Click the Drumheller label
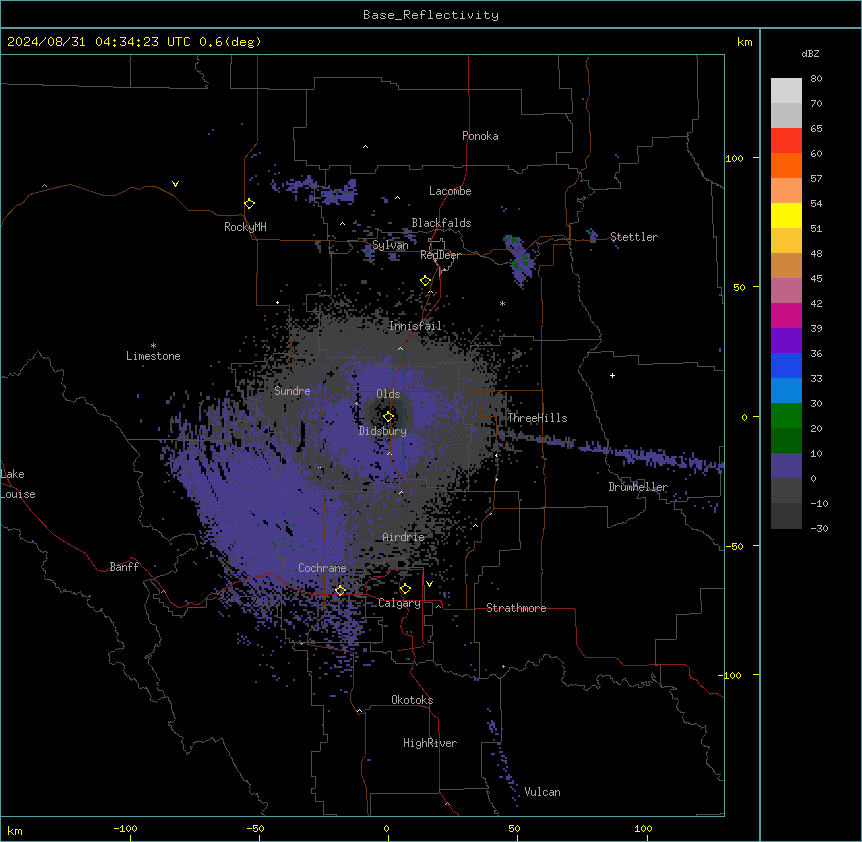 click(x=638, y=487)
